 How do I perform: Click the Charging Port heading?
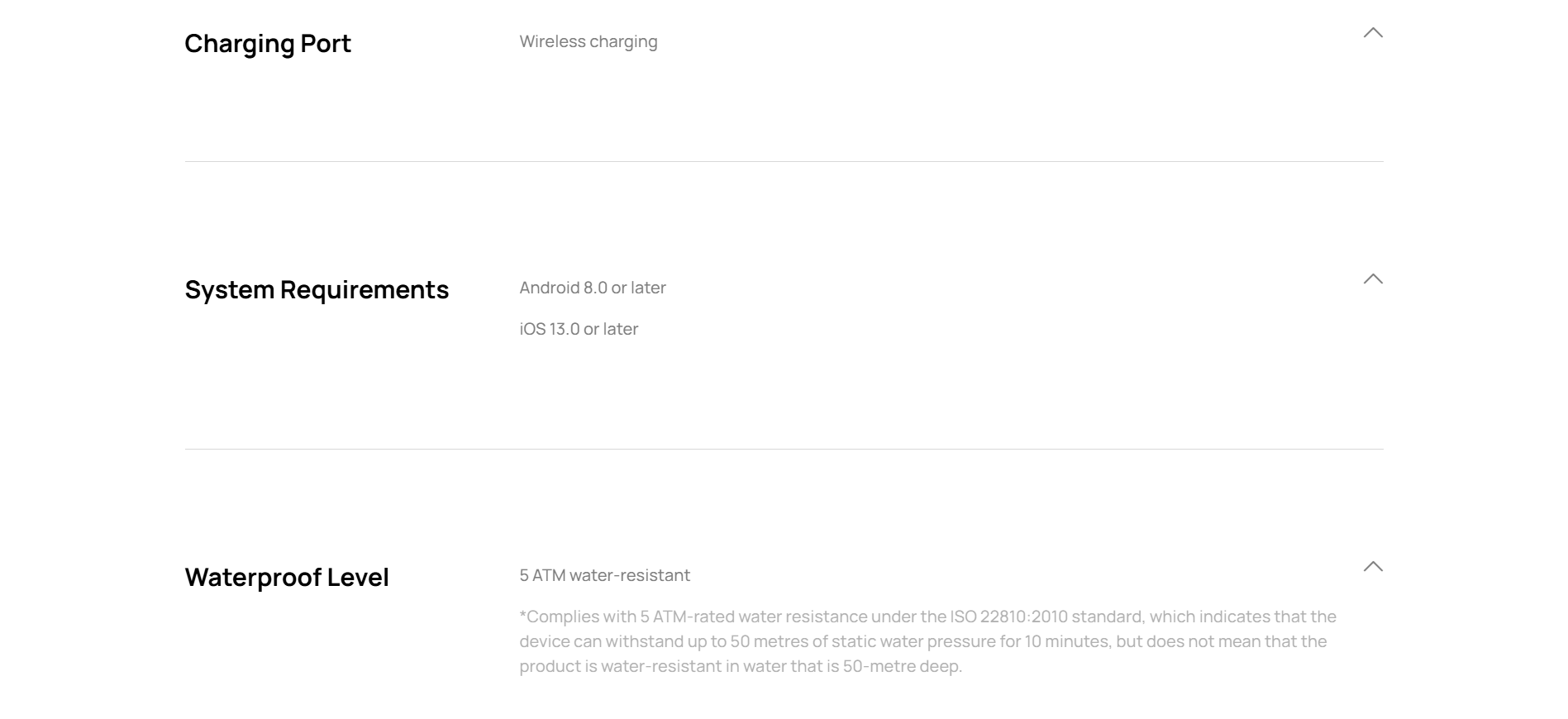(267, 43)
